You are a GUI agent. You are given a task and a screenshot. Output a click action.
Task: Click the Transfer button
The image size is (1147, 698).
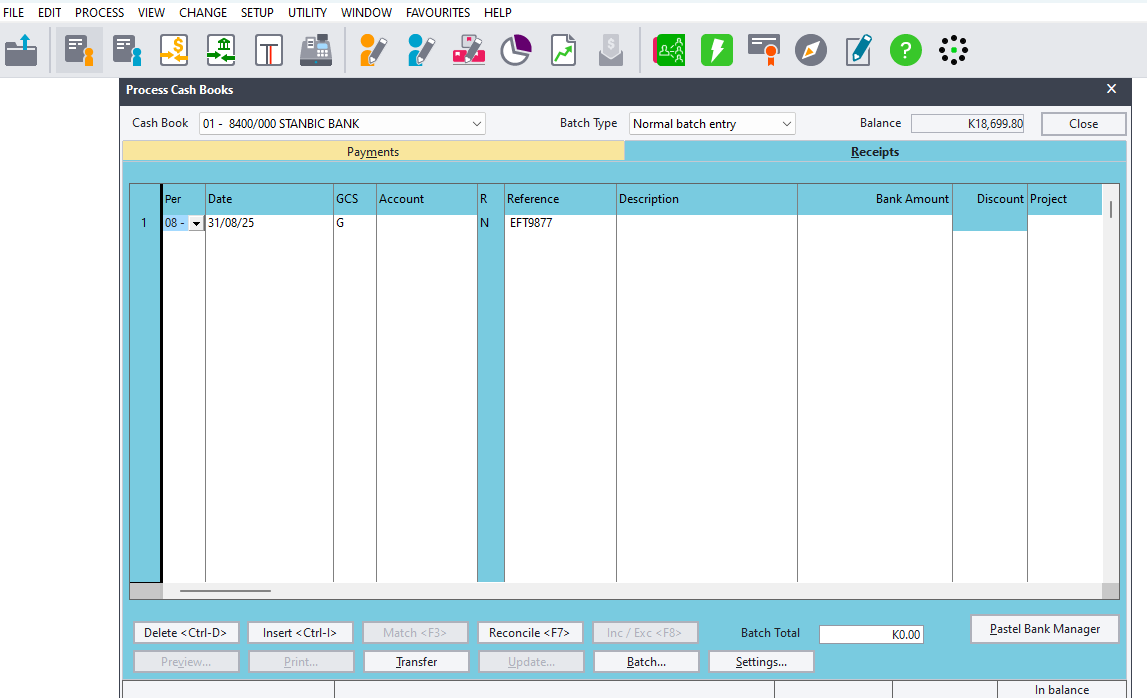[x=416, y=661]
